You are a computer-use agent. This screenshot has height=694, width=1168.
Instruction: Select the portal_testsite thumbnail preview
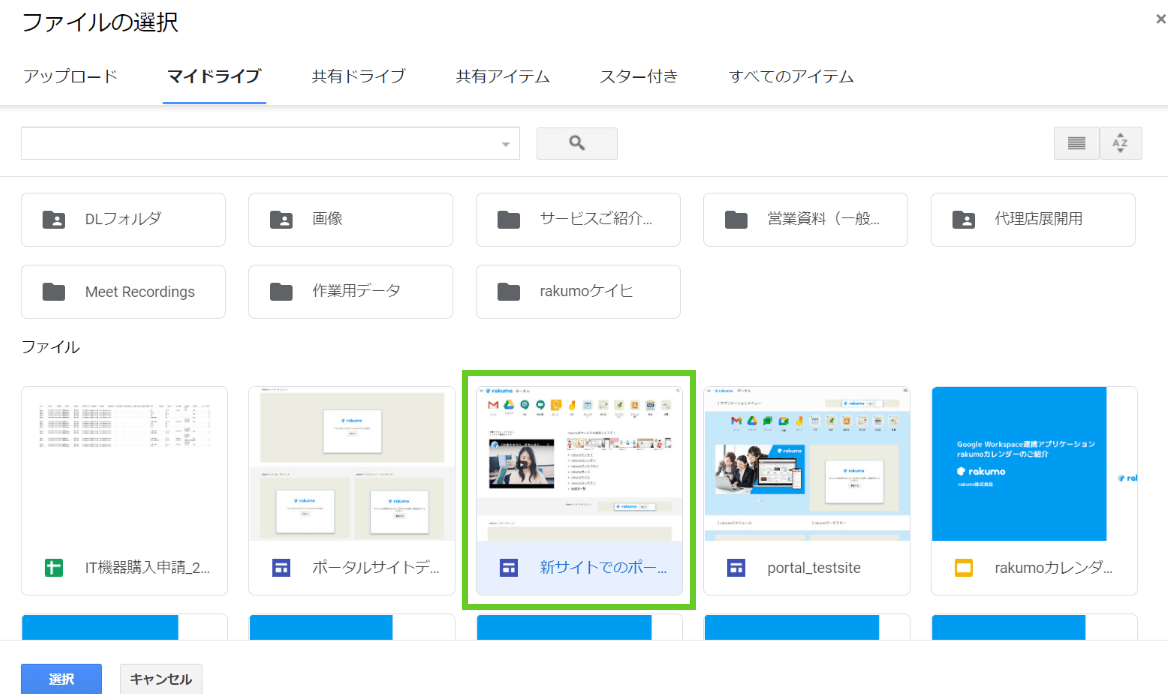point(807,464)
